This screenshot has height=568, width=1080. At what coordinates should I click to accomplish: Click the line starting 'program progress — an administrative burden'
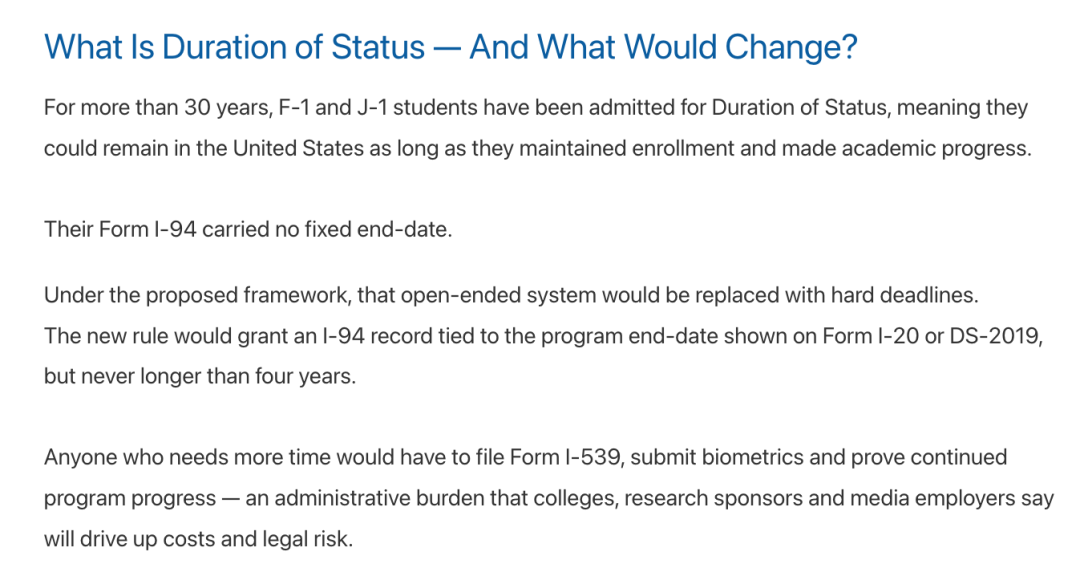click(x=549, y=498)
